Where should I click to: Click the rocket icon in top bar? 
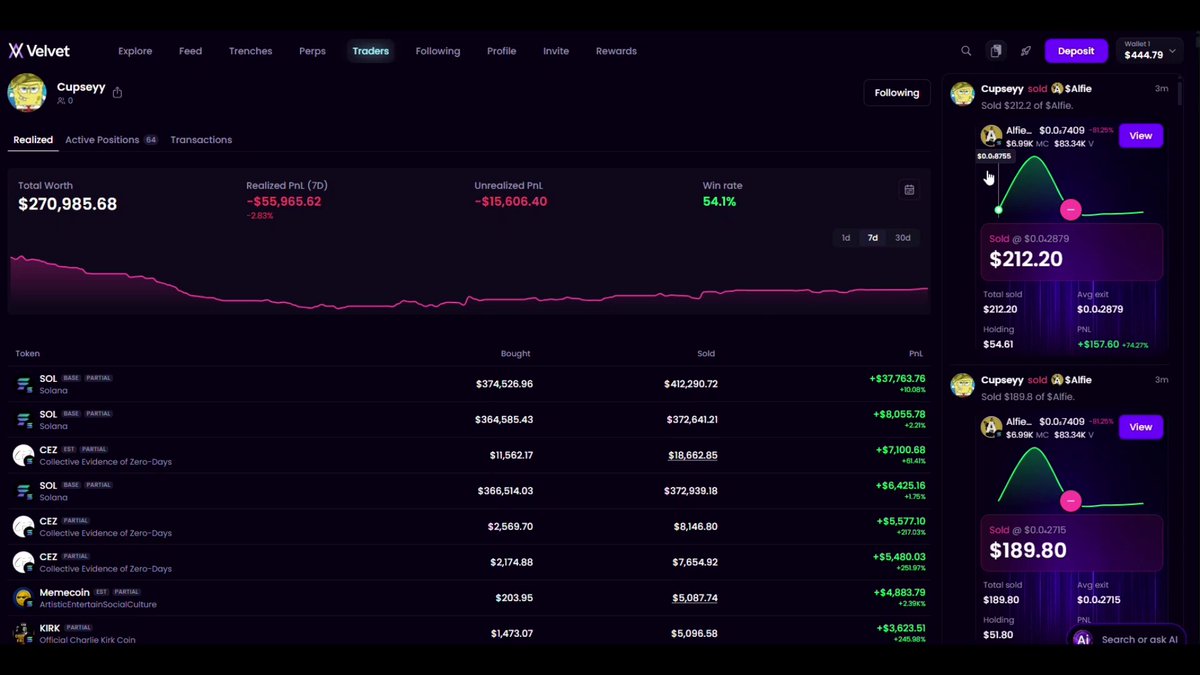click(x=1026, y=51)
